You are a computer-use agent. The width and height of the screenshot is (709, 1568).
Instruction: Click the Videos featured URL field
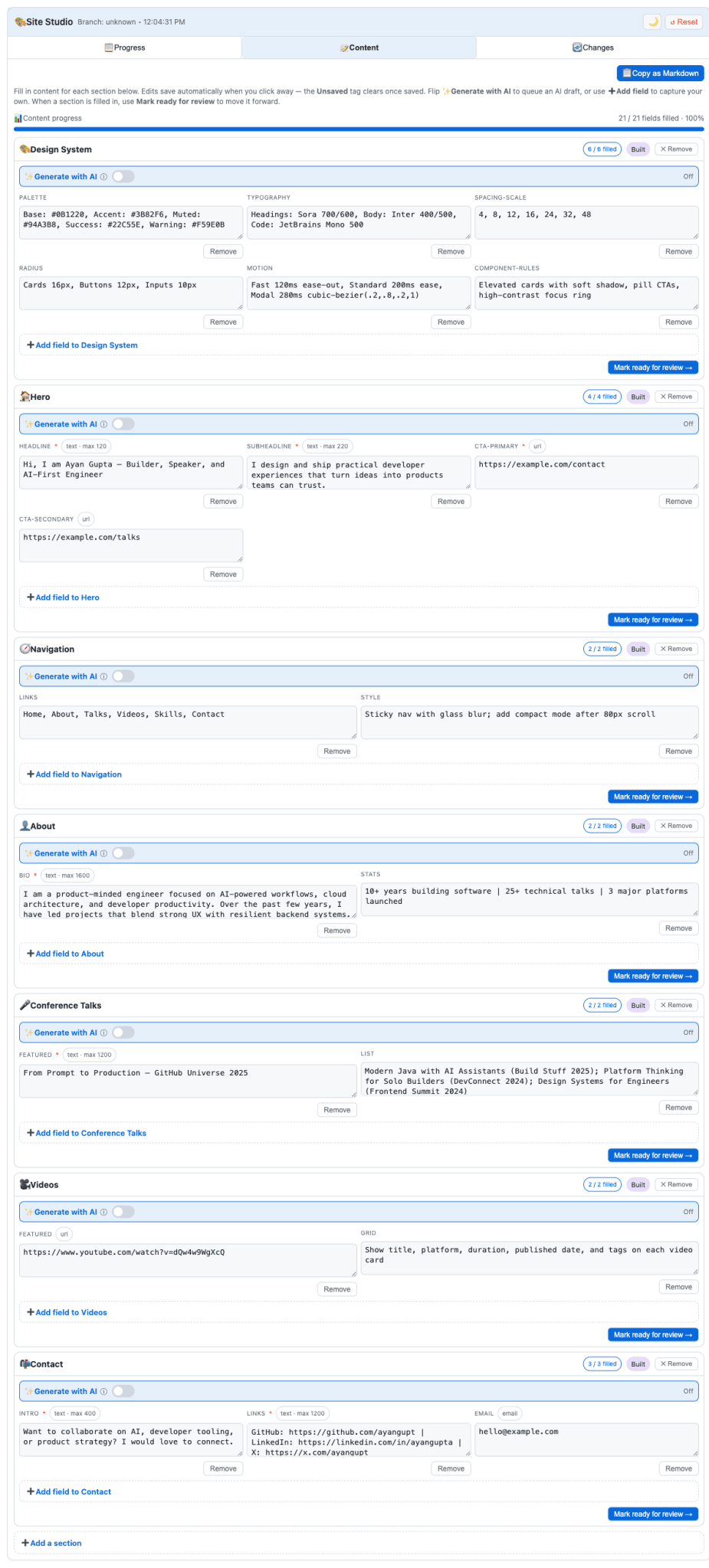[x=188, y=1260]
